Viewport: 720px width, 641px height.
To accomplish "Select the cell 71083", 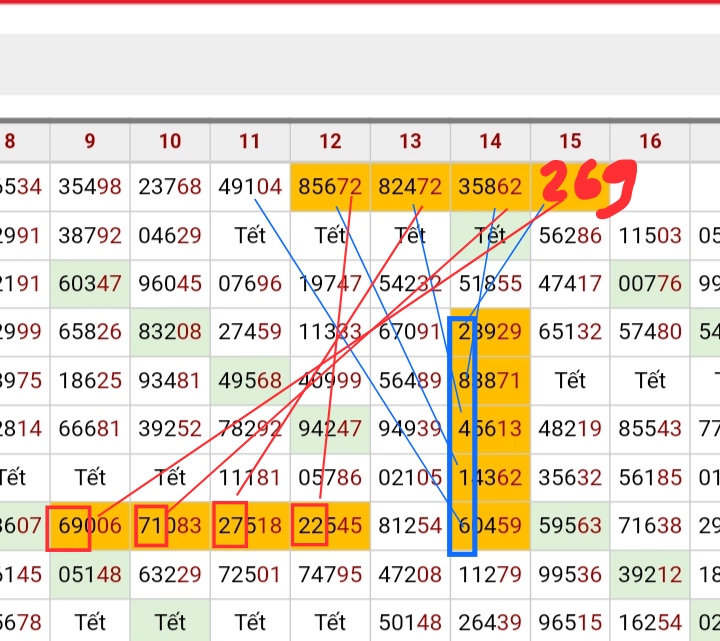I will (170, 526).
